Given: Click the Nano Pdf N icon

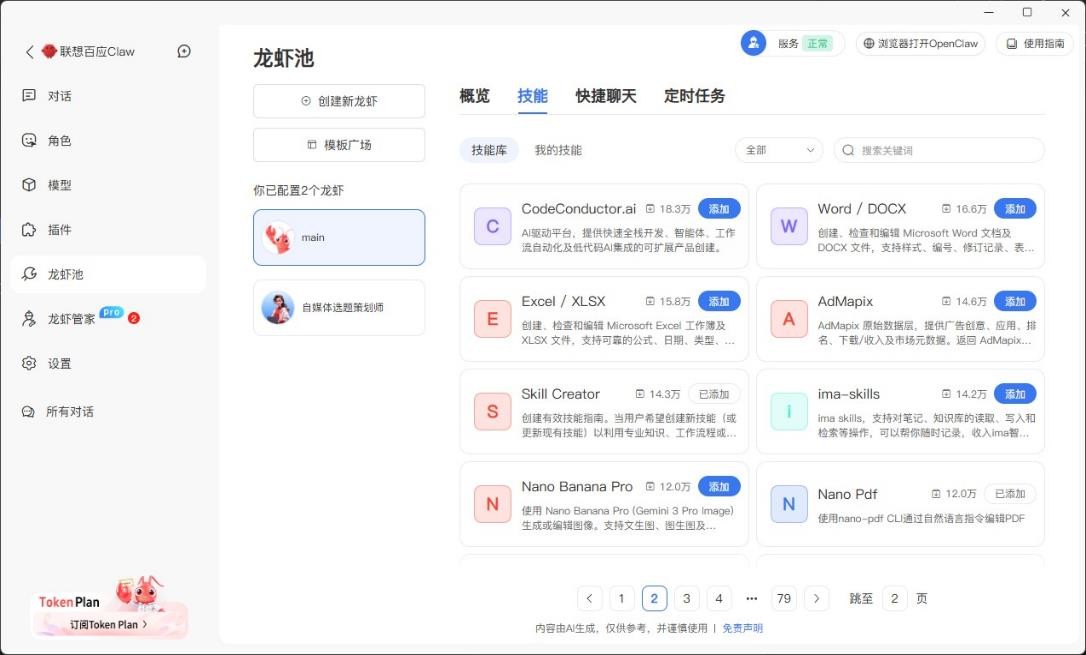Looking at the screenshot, I should [x=789, y=503].
